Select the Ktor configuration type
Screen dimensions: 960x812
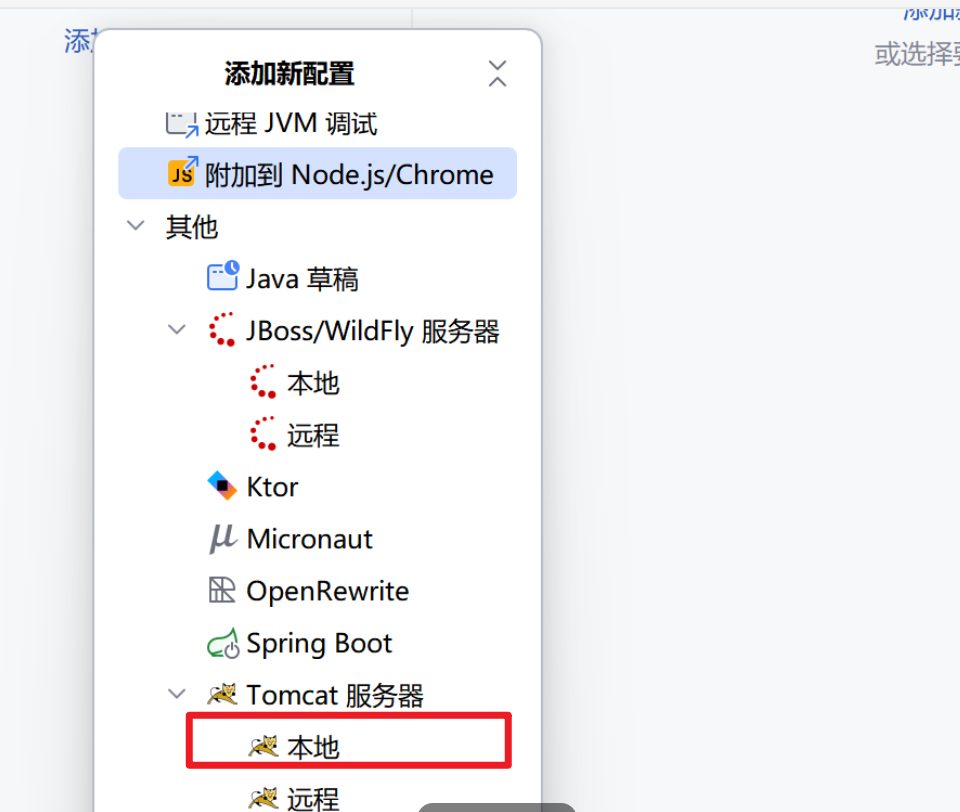tap(272, 487)
